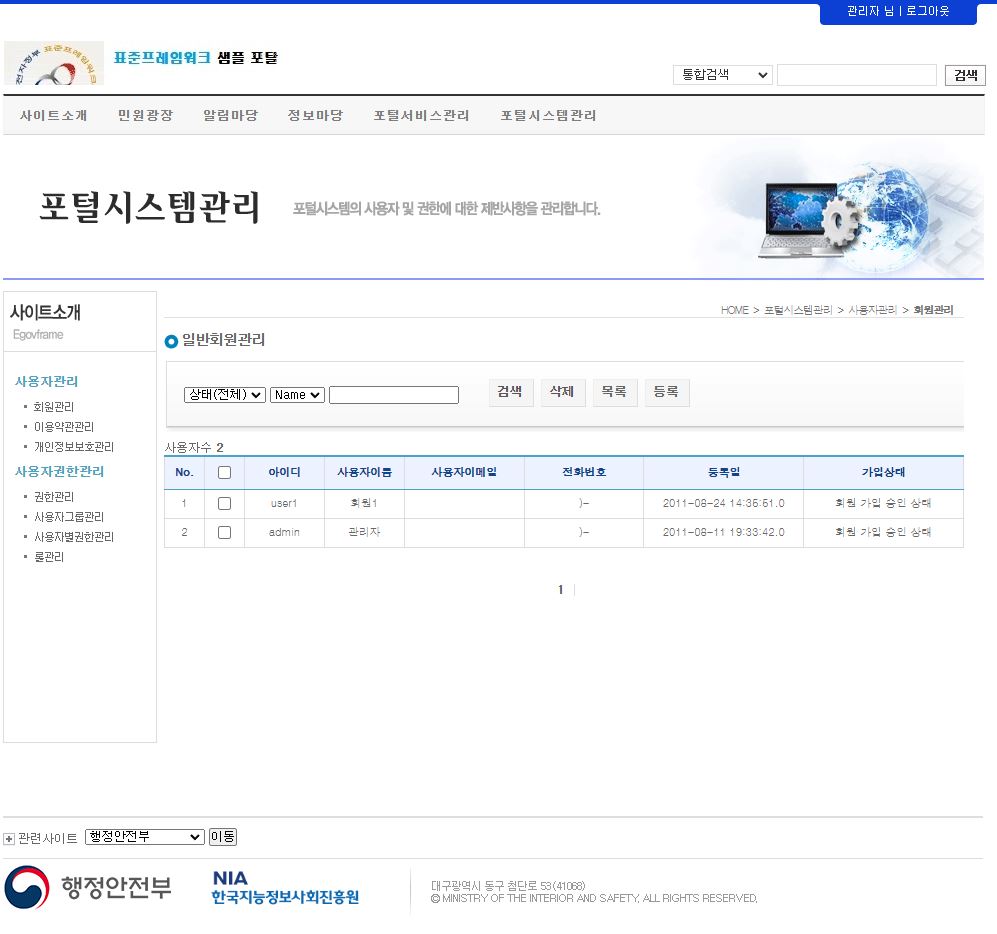Open the 포털시스템관리 menu in navigation bar
Image resolution: width=997 pixels, height=934 pixels.
pos(548,116)
